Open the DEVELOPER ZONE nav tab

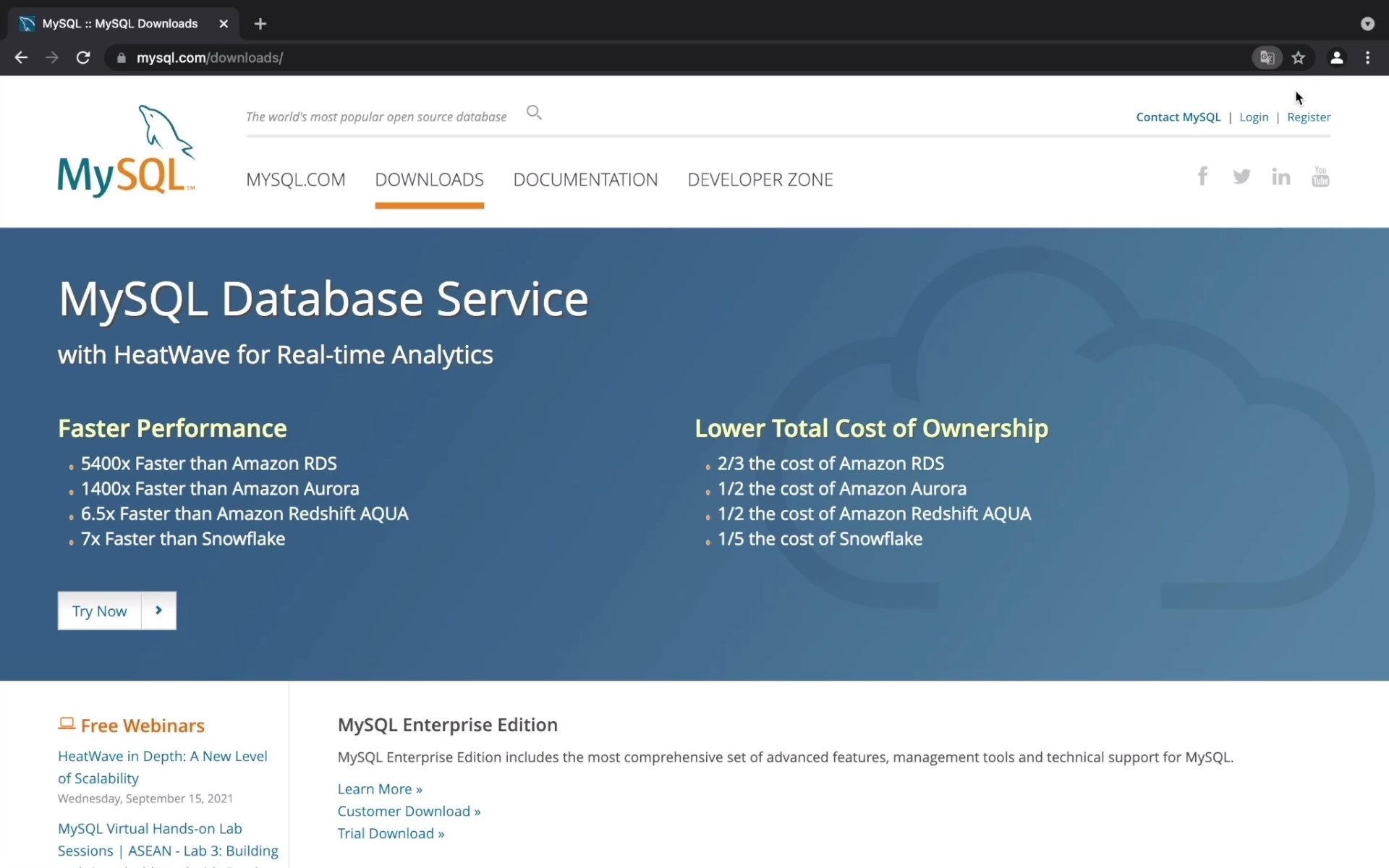760,179
